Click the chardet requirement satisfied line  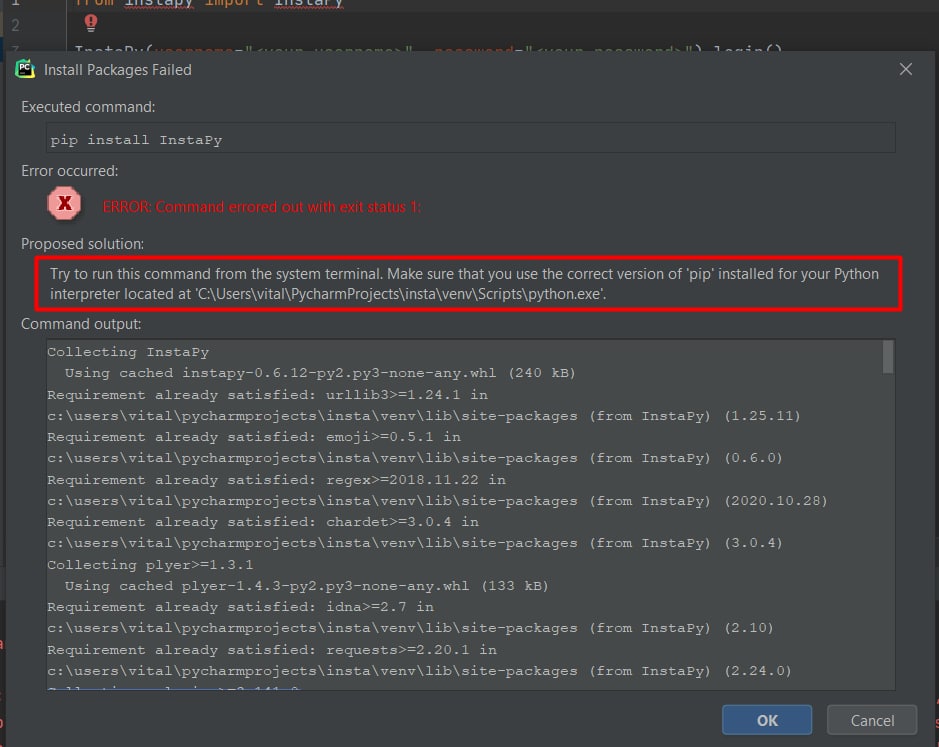point(262,522)
